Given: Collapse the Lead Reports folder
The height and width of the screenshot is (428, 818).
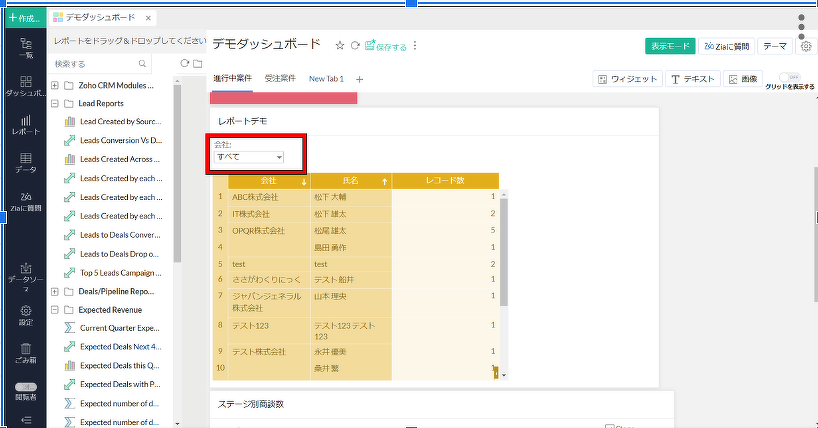Looking at the screenshot, I should [55, 102].
